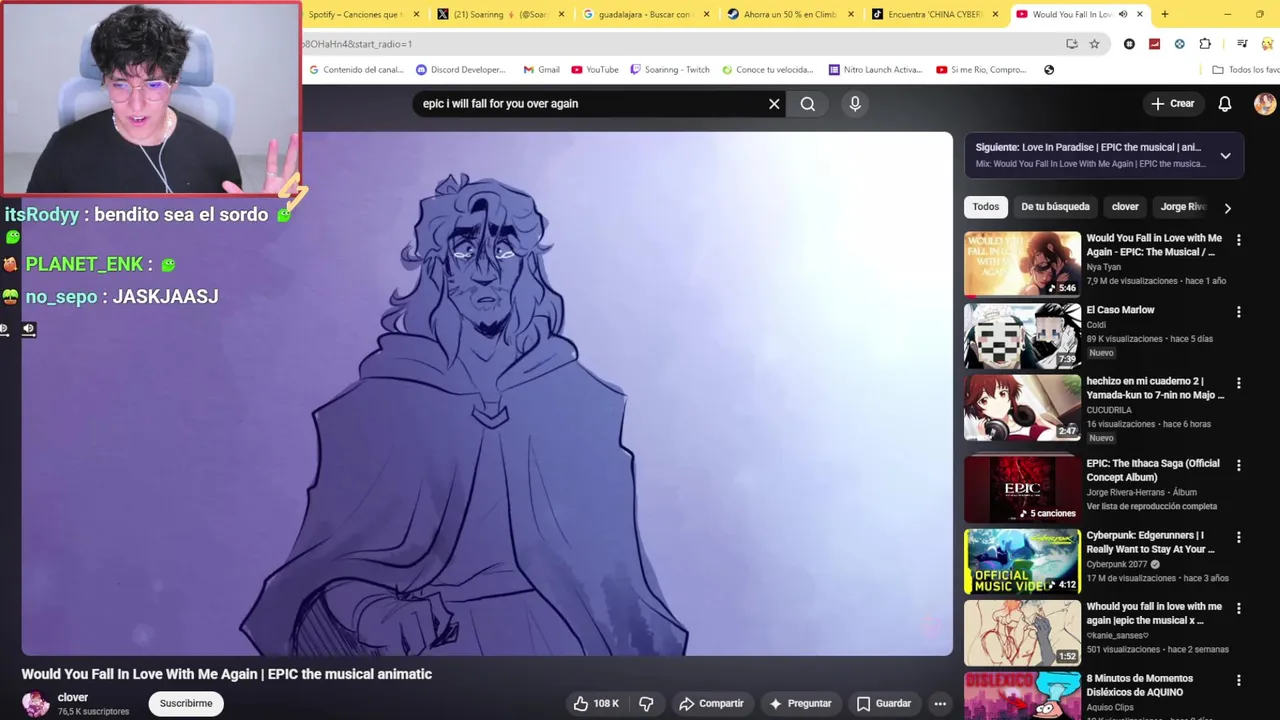Show more filter chips with right arrow

[1227, 208]
